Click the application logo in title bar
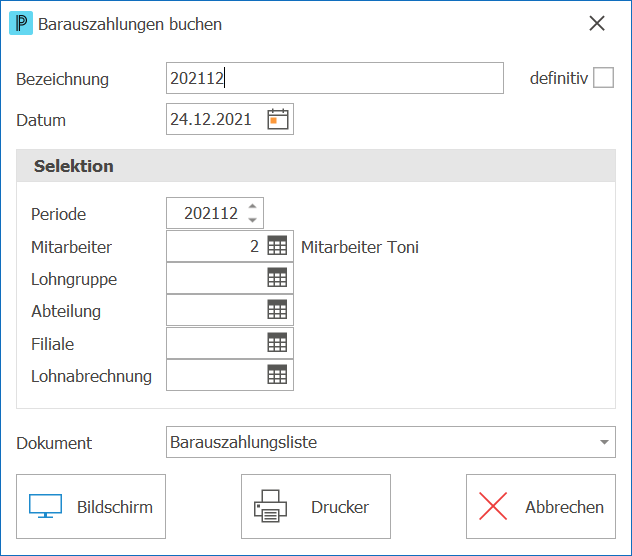The image size is (632, 556). (21, 24)
